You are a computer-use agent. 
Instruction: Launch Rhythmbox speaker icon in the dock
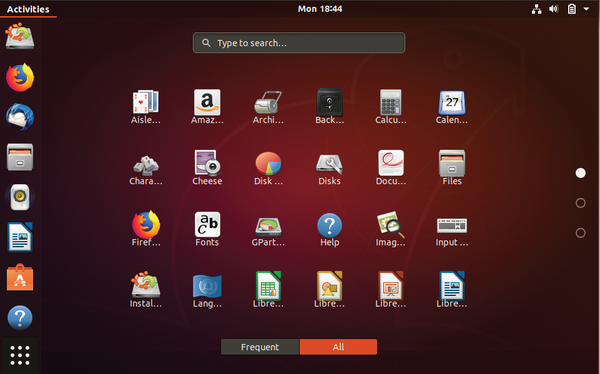20,197
